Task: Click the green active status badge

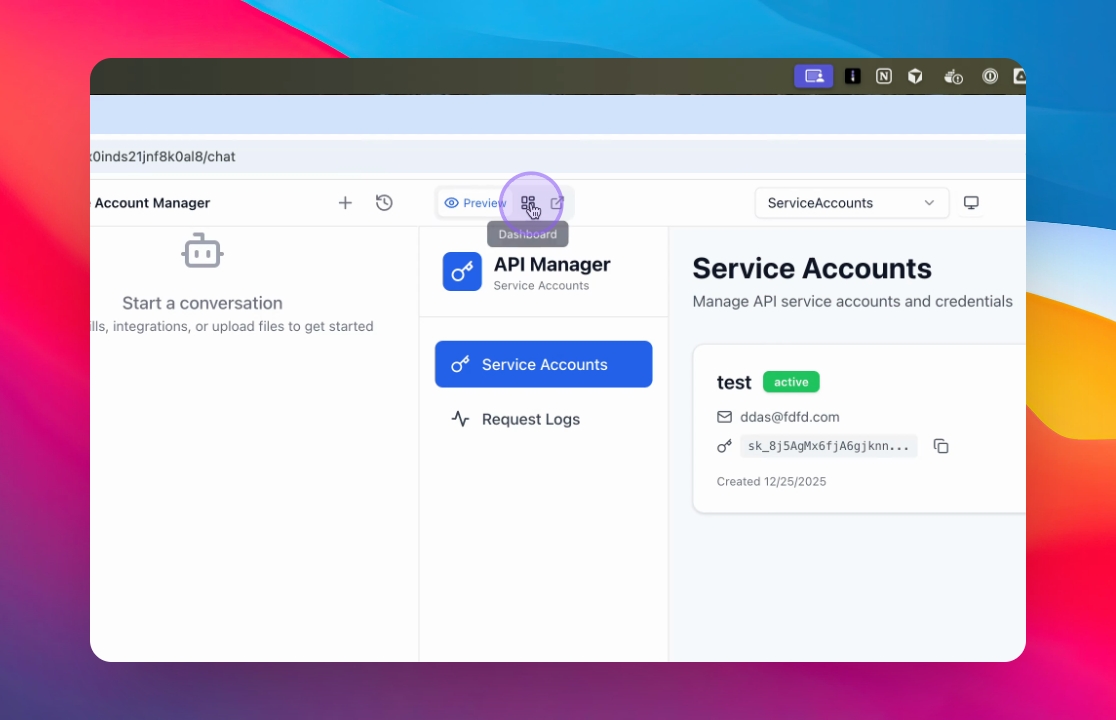Action: coord(791,382)
